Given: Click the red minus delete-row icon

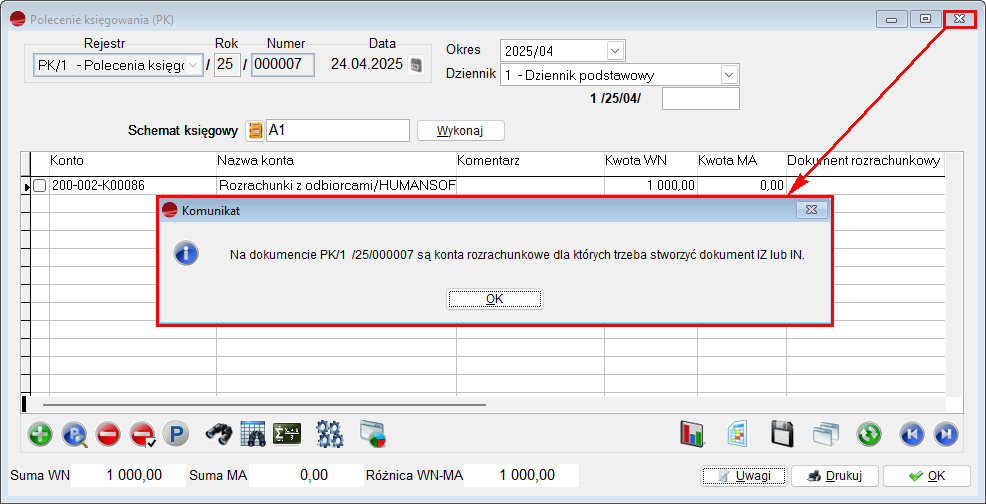Looking at the screenshot, I should [x=108, y=434].
